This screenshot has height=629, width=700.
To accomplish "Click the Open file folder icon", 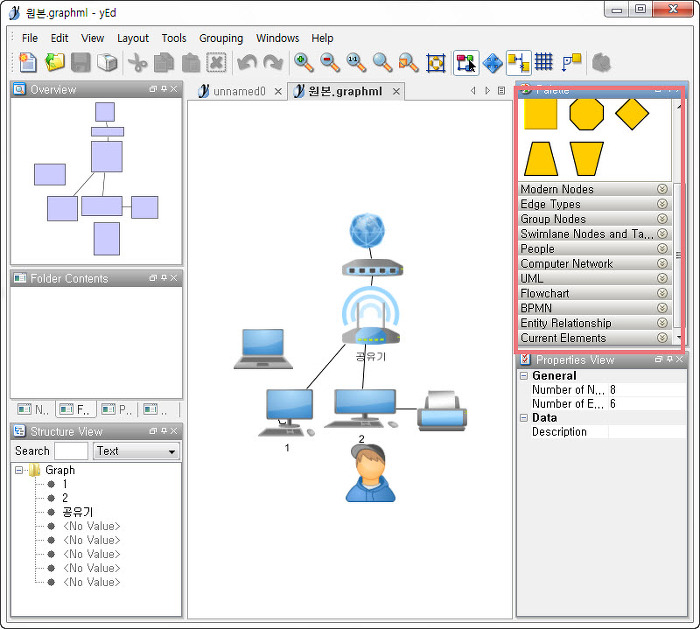I will coord(55,63).
